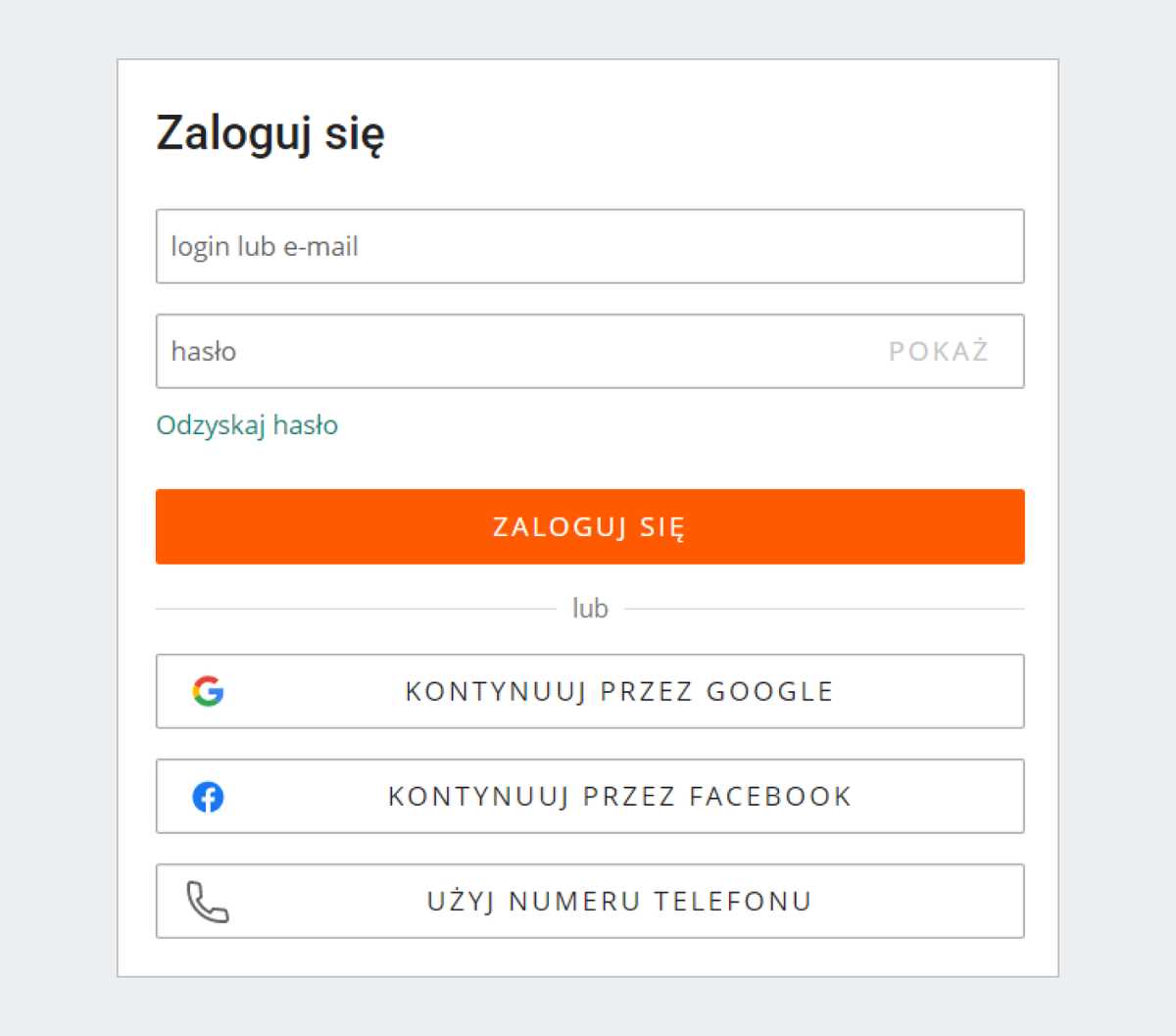The height and width of the screenshot is (1036, 1176).
Task: Submit the form via ZALOGUJ SIĘ
Action: (588, 526)
